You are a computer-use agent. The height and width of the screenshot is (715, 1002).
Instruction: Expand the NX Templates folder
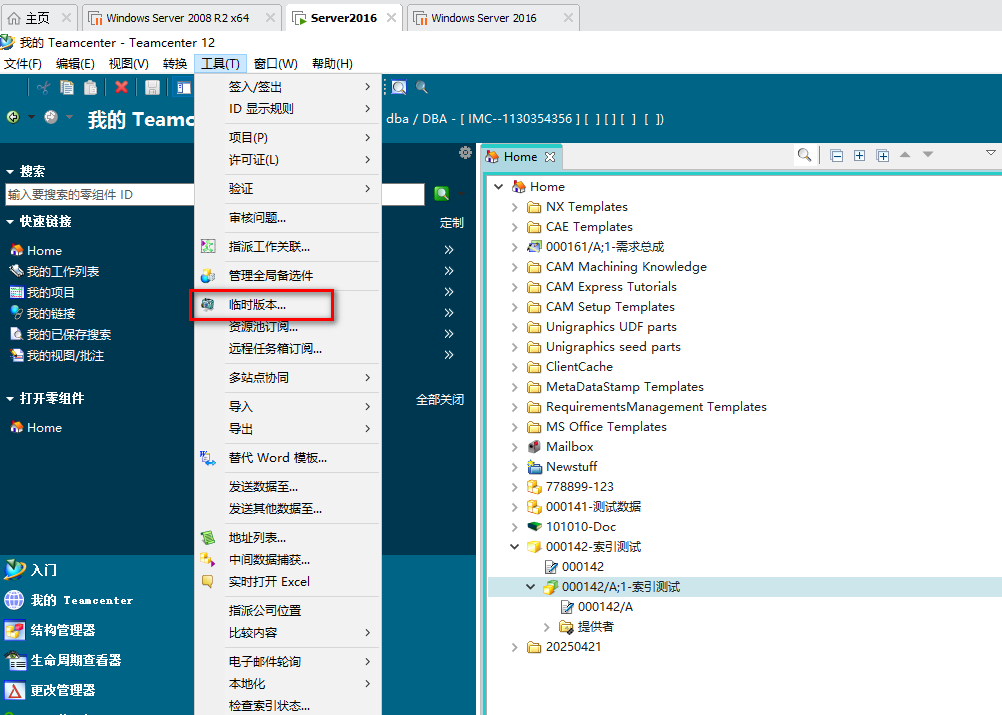click(x=515, y=207)
